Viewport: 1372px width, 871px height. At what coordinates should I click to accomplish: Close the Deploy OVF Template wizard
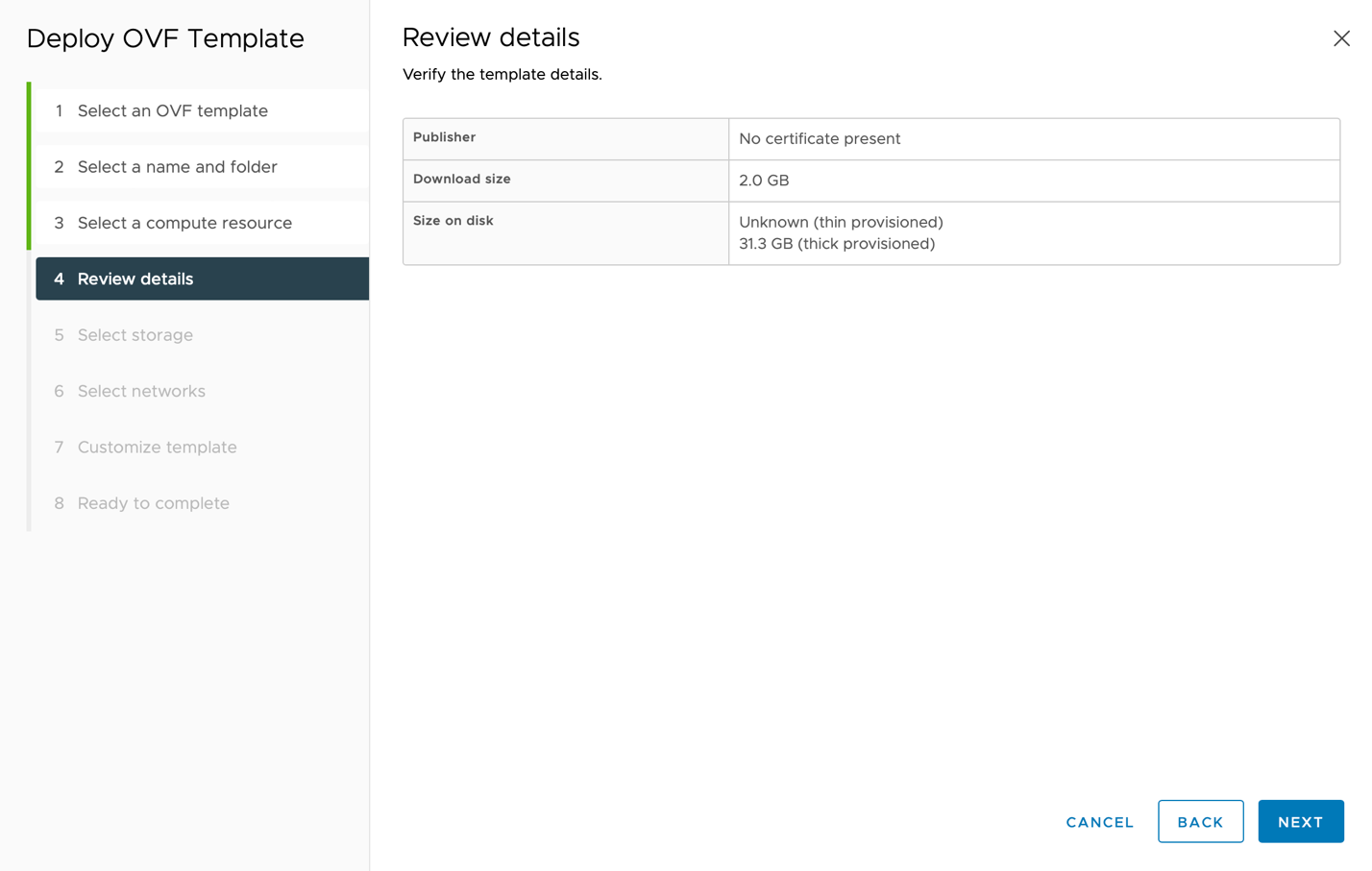coord(1341,38)
